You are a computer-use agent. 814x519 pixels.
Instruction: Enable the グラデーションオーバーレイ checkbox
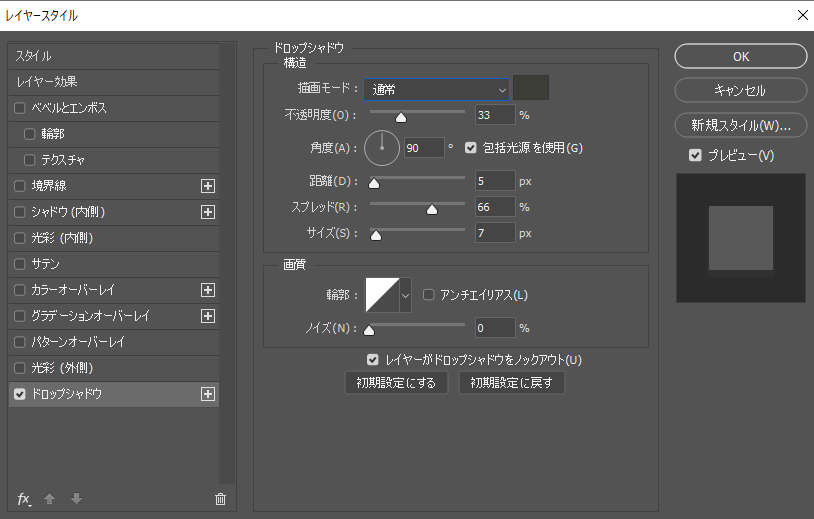tap(20, 316)
